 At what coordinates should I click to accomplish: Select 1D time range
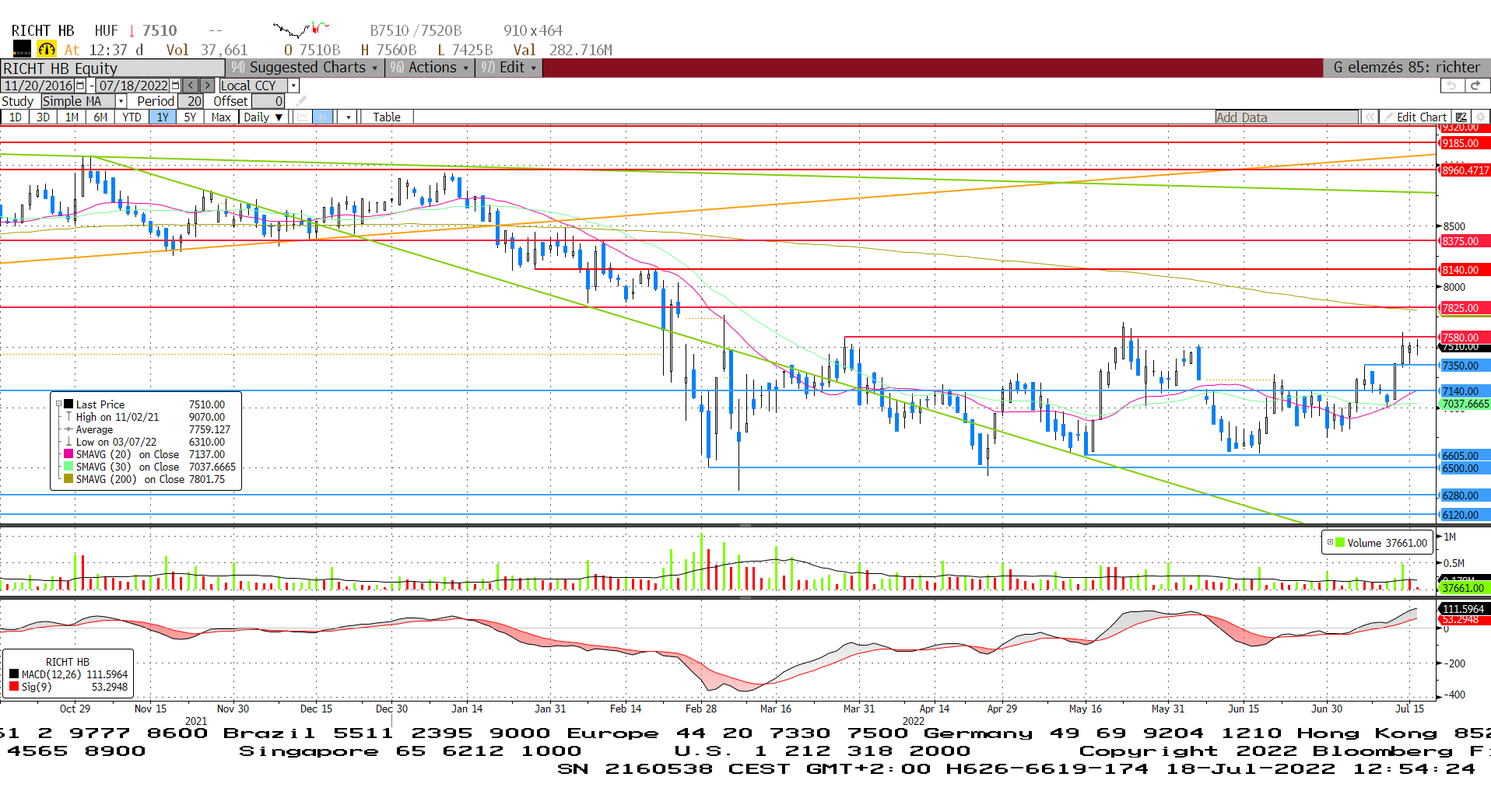click(x=16, y=117)
